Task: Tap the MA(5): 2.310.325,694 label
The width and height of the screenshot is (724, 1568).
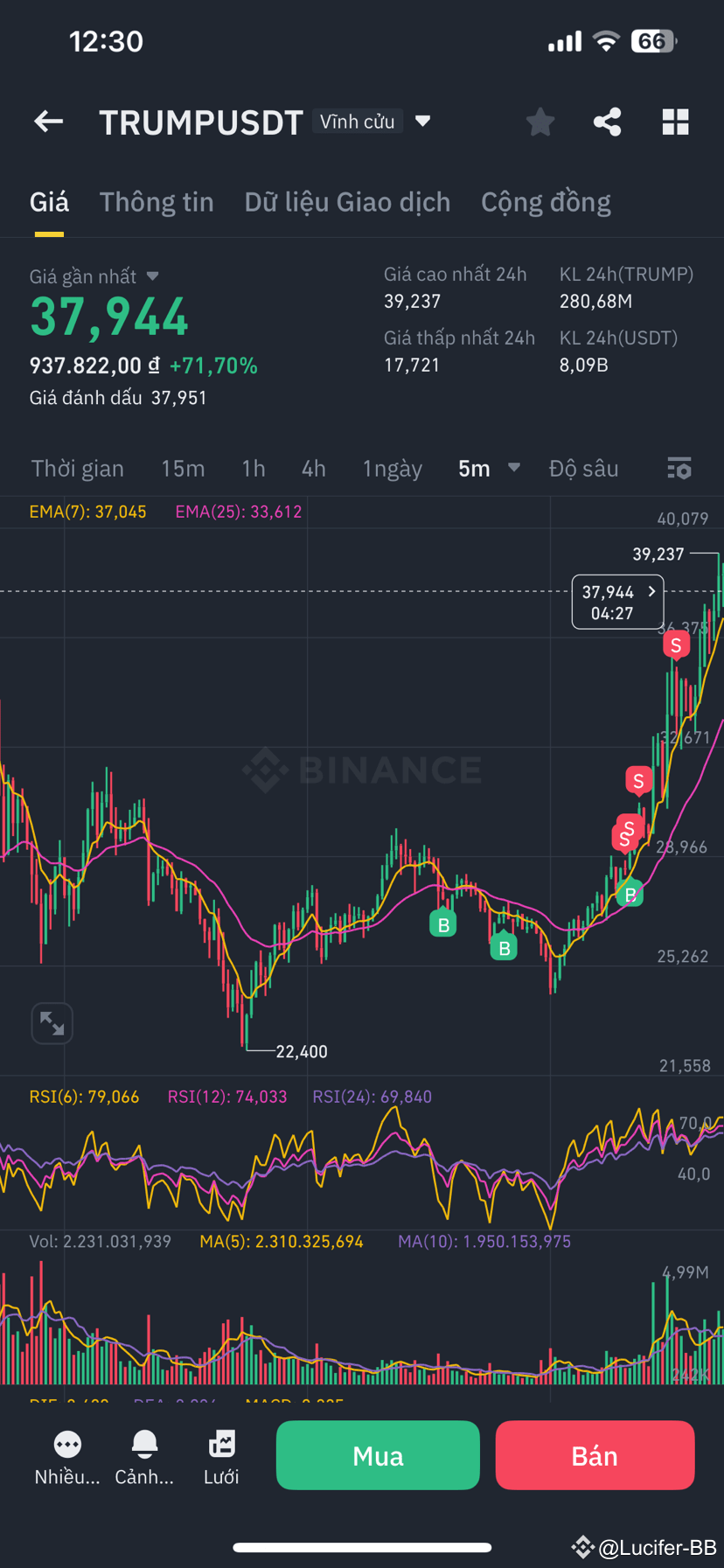Action: pyautogui.click(x=282, y=1242)
